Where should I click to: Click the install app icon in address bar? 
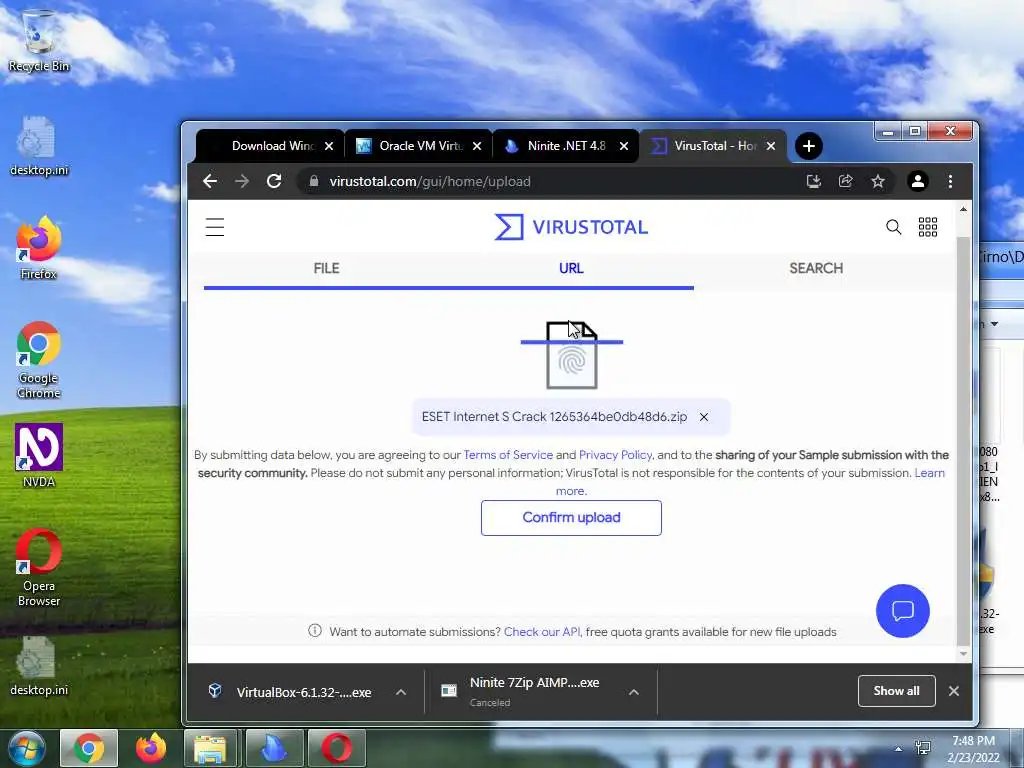pyautogui.click(x=814, y=181)
